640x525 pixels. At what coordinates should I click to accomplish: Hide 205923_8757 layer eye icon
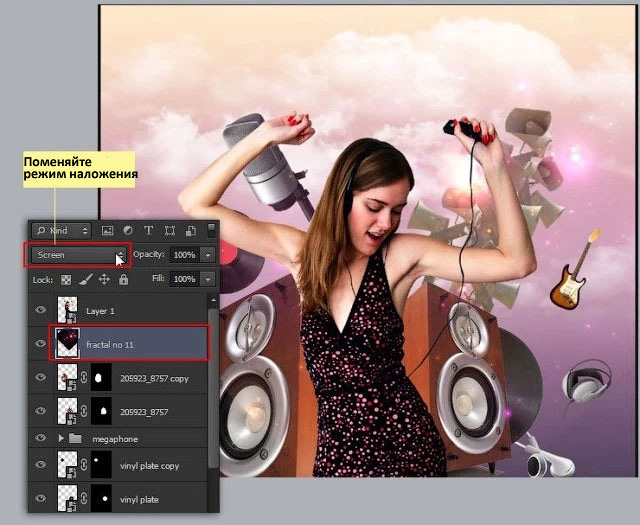tap(40, 410)
